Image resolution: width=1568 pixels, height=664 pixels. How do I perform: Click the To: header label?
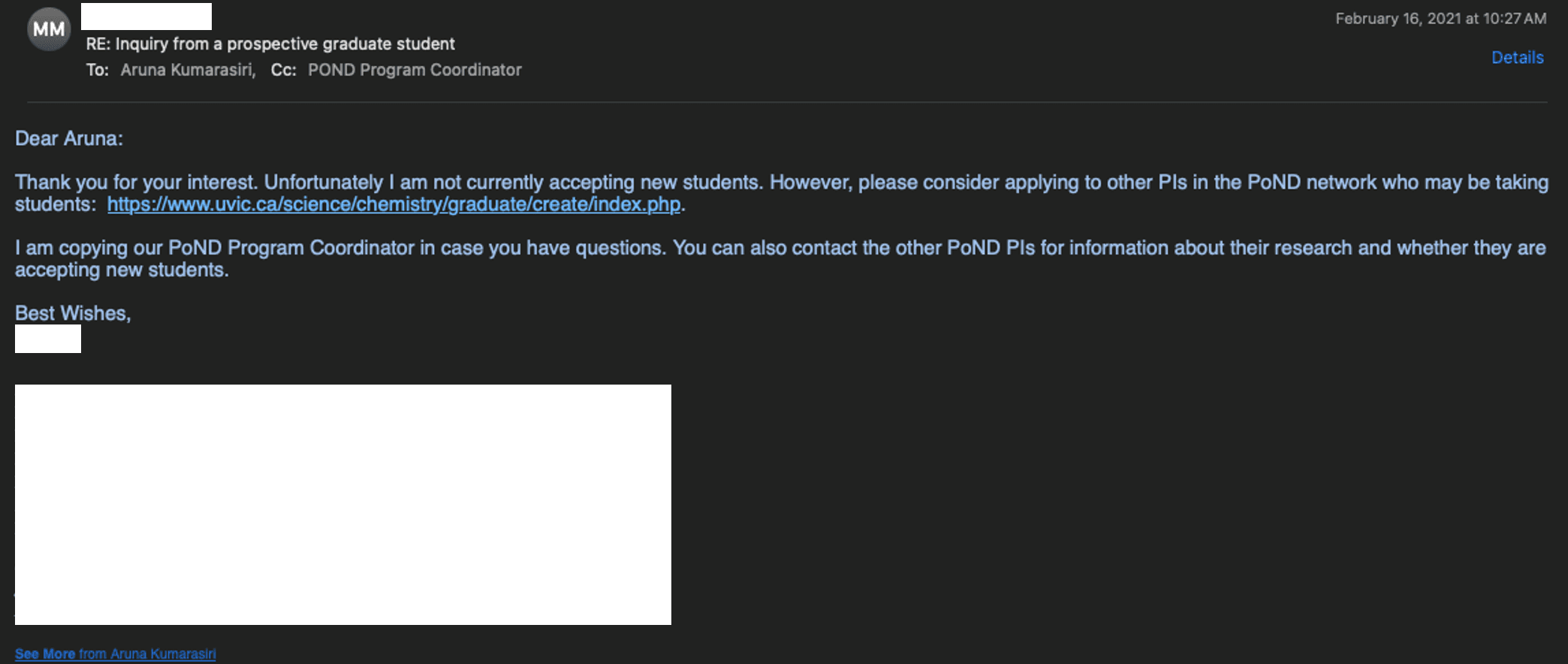[98, 70]
